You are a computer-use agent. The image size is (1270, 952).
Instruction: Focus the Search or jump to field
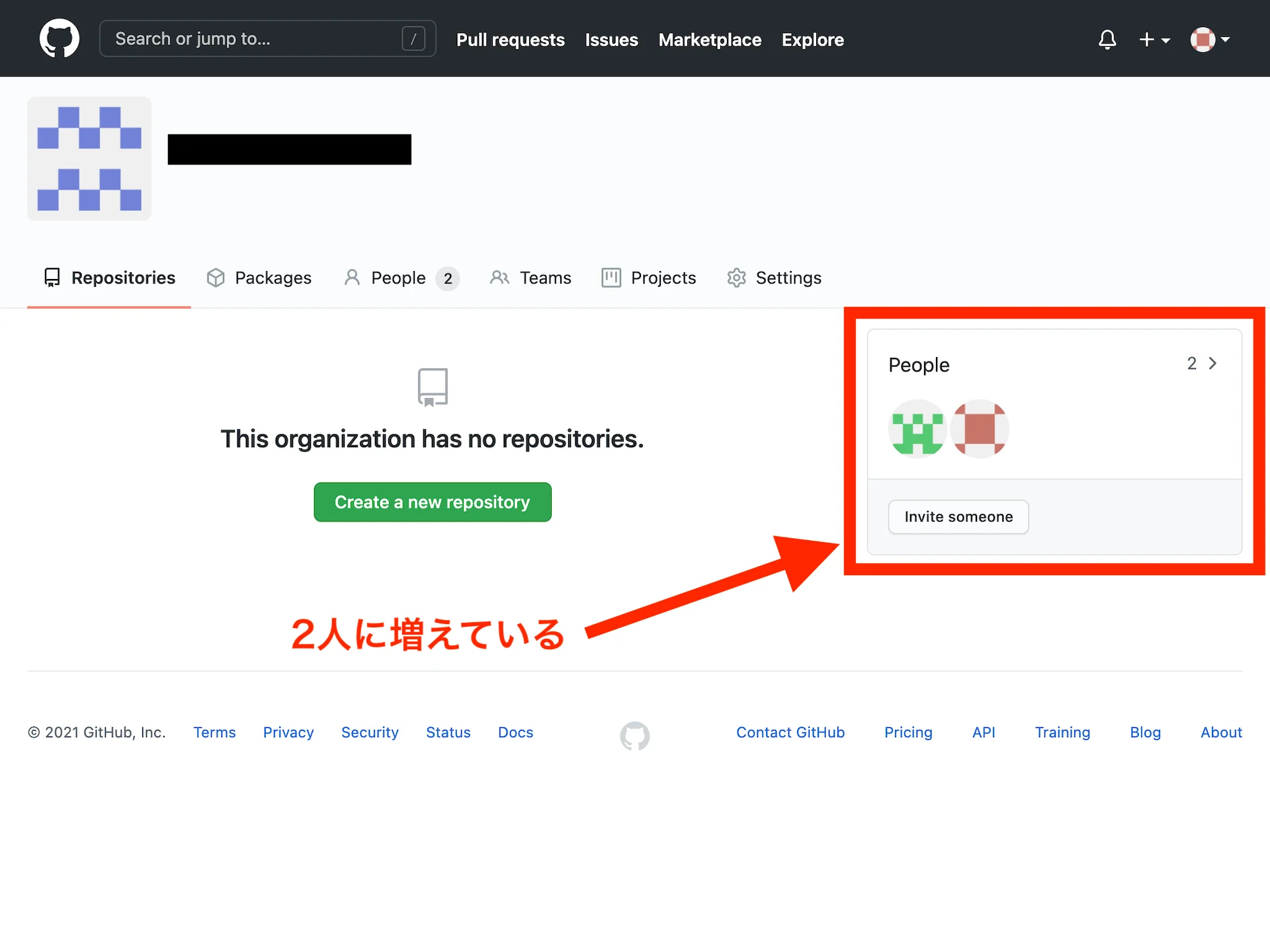click(x=258, y=39)
